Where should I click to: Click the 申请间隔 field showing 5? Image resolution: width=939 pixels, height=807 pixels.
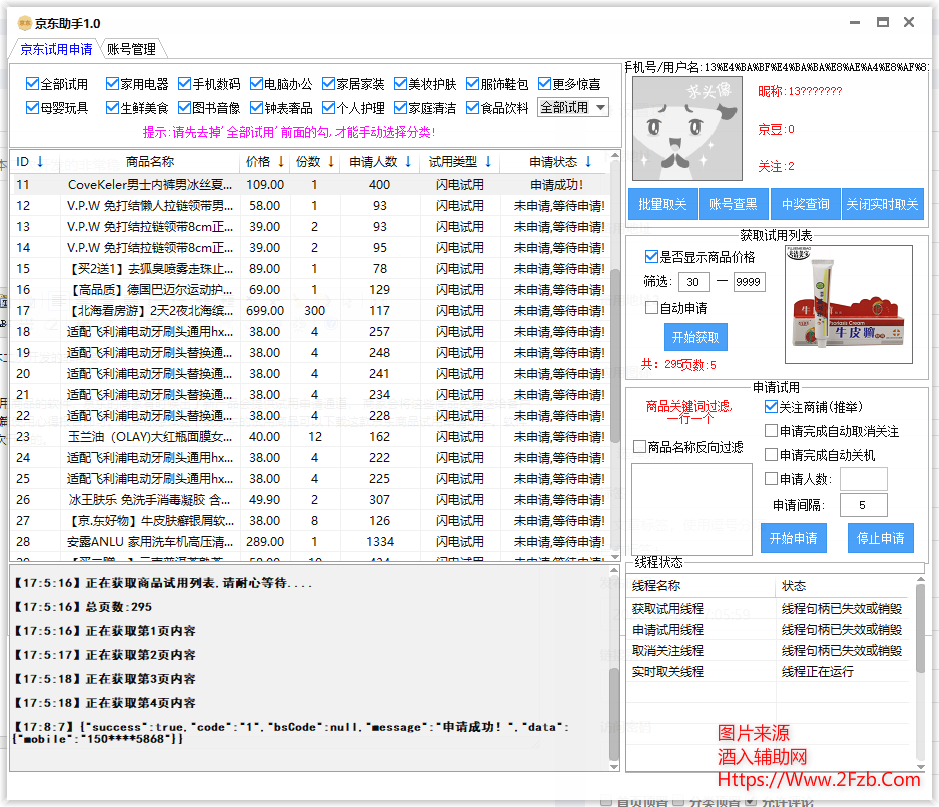pos(864,505)
